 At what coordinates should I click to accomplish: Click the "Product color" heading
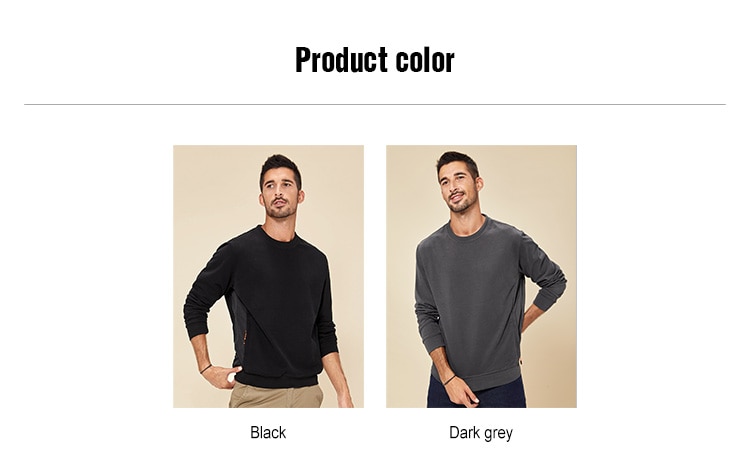click(375, 60)
